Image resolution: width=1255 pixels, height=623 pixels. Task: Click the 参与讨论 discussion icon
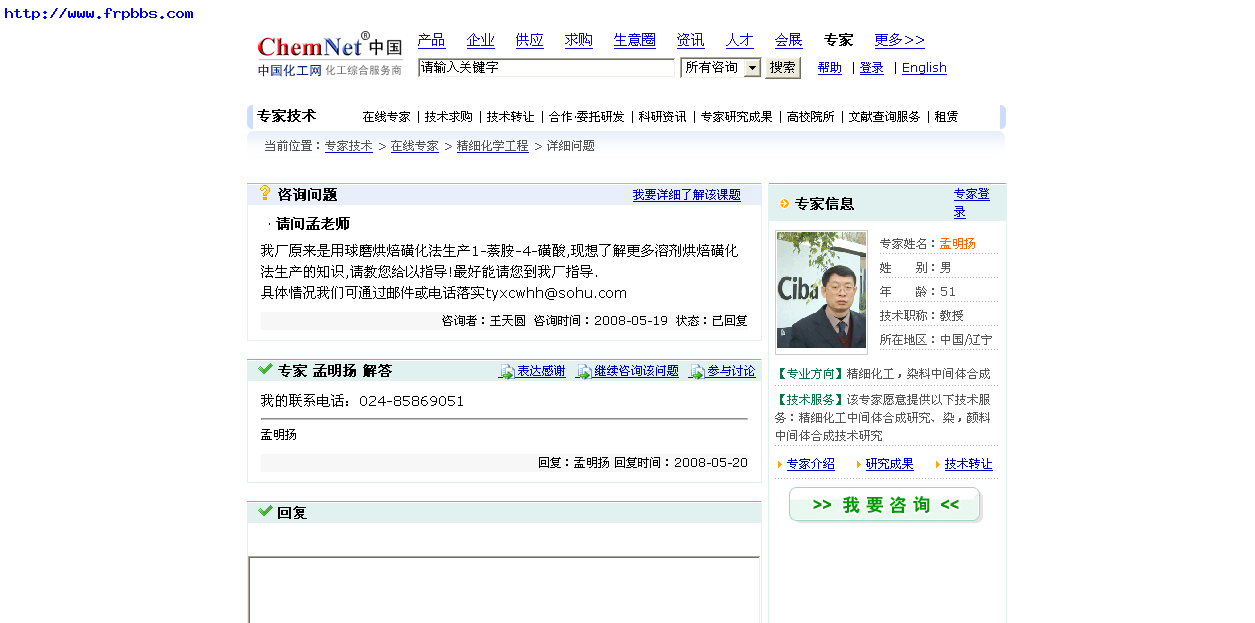(696, 370)
